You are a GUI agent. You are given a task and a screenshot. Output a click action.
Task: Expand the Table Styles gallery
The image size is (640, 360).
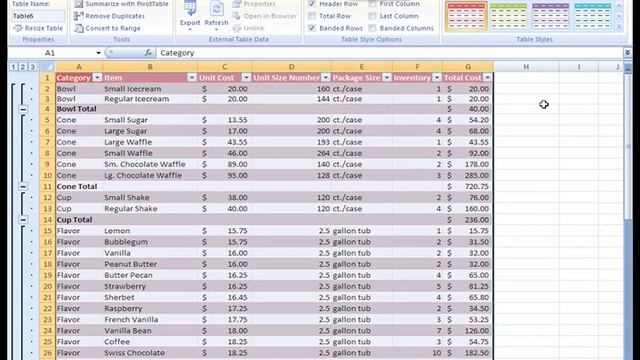619,27
